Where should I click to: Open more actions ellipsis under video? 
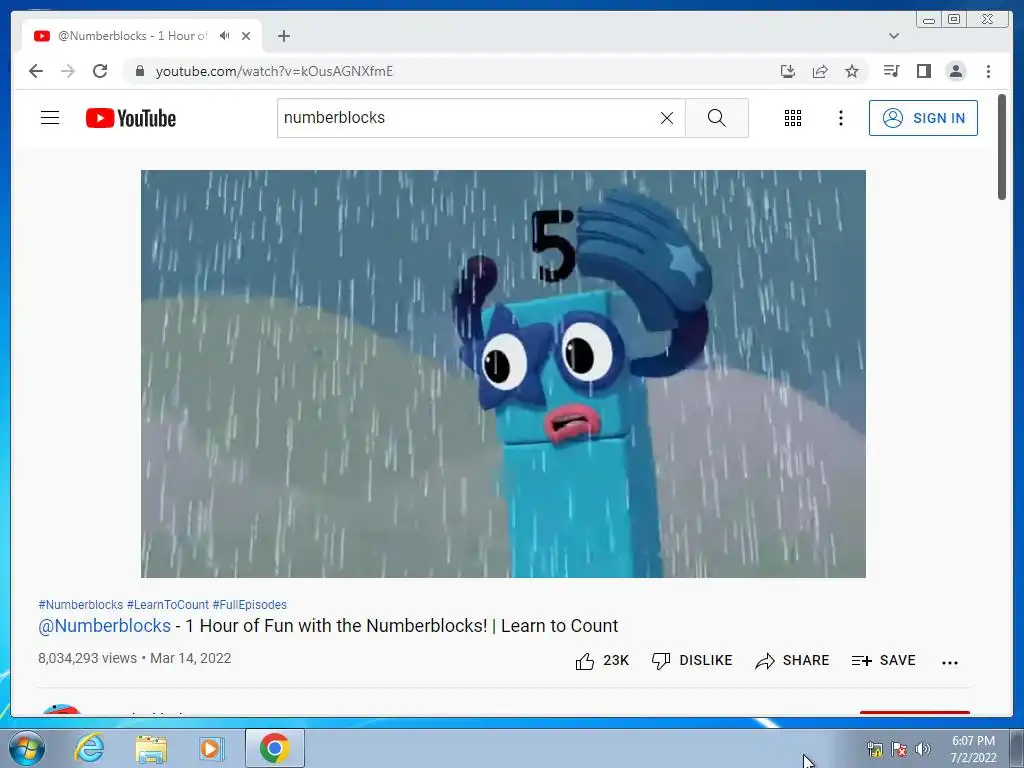pyautogui.click(x=950, y=662)
